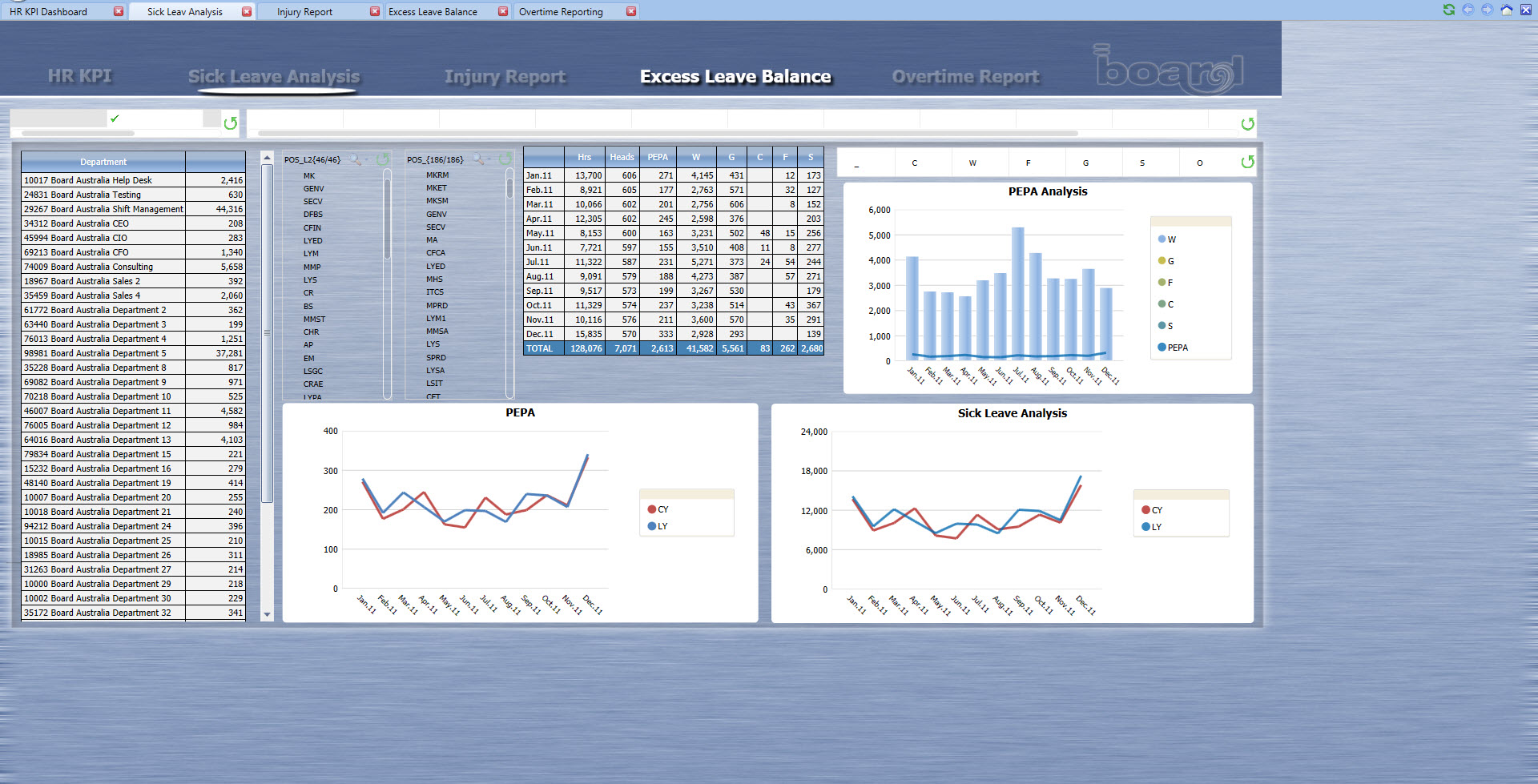Select ITCS in POS_{186/186} list
Viewport: 1538px width, 784px height.
(x=435, y=292)
